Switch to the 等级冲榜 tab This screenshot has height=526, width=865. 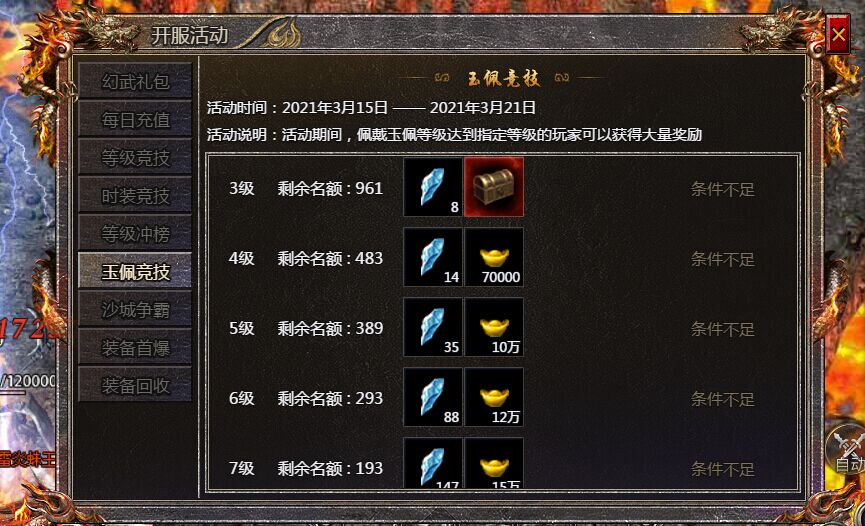135,233
